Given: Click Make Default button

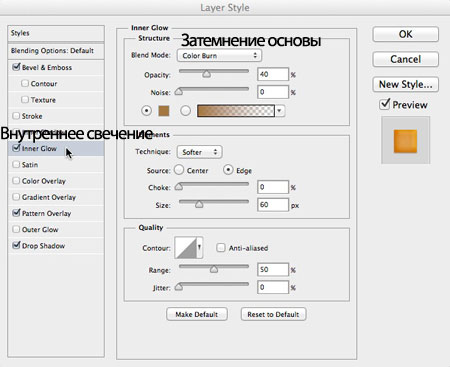Looking at the screenshot, I should (x=197, y=314).
